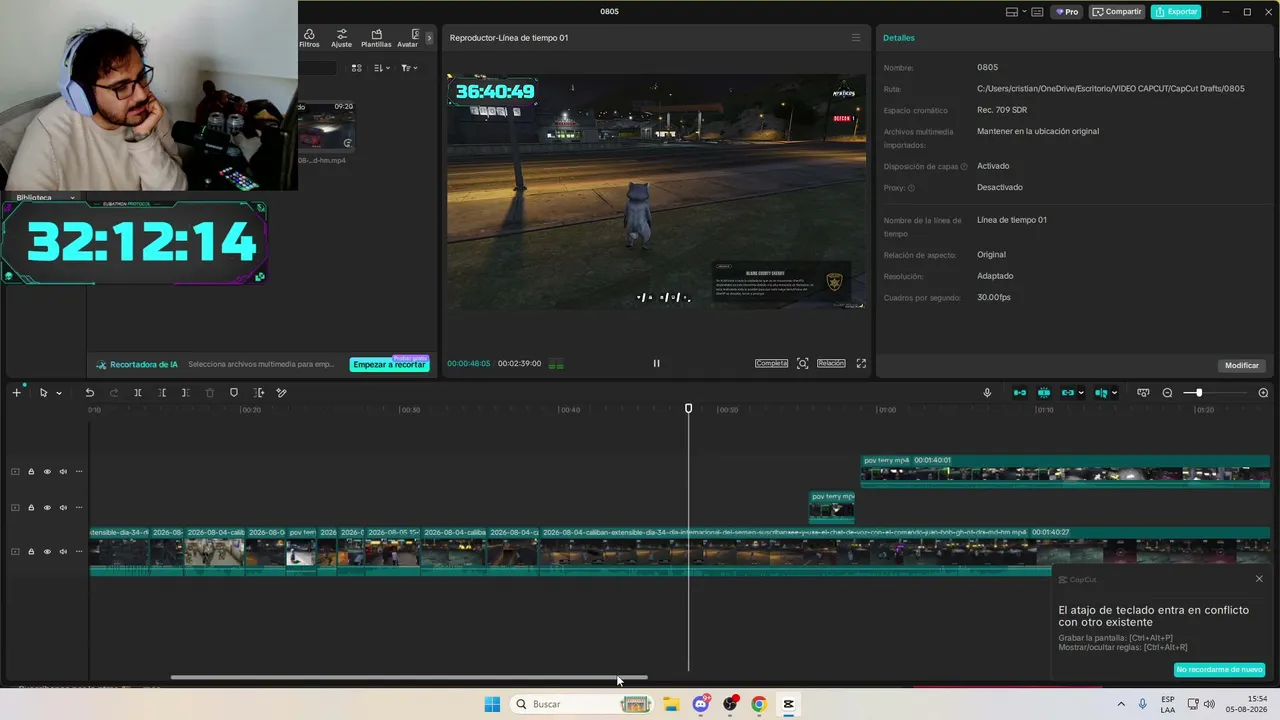This screenshot has height=720, width=1280.
Task: Start voice-over recording with the microphone
Action: point(987,393)
